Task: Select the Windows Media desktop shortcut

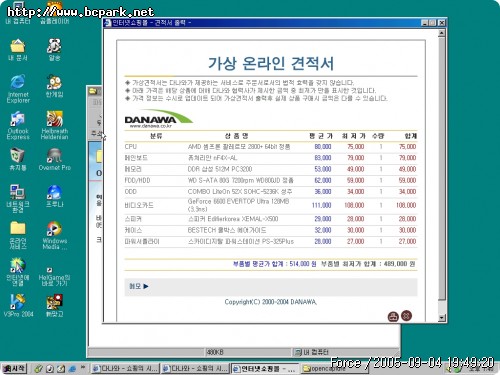Action: click(55, 235)
